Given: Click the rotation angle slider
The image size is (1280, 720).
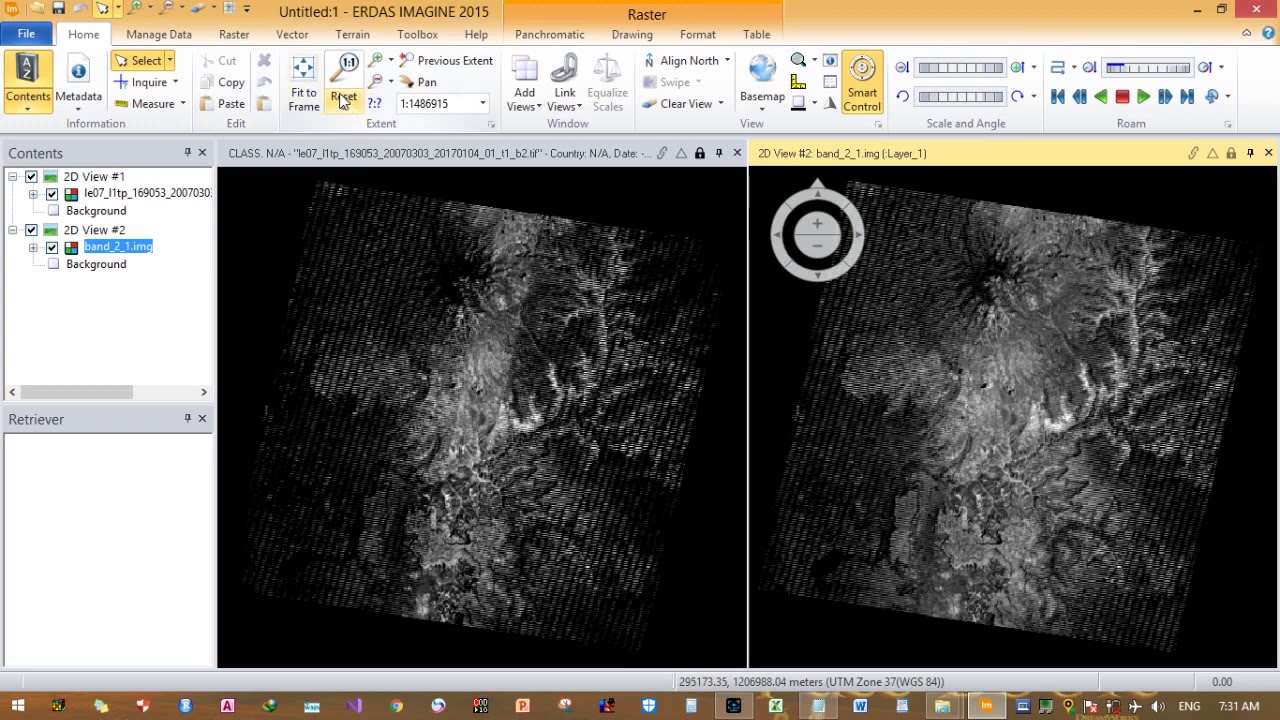Looking at the screenshot, I should click(960, 97).
